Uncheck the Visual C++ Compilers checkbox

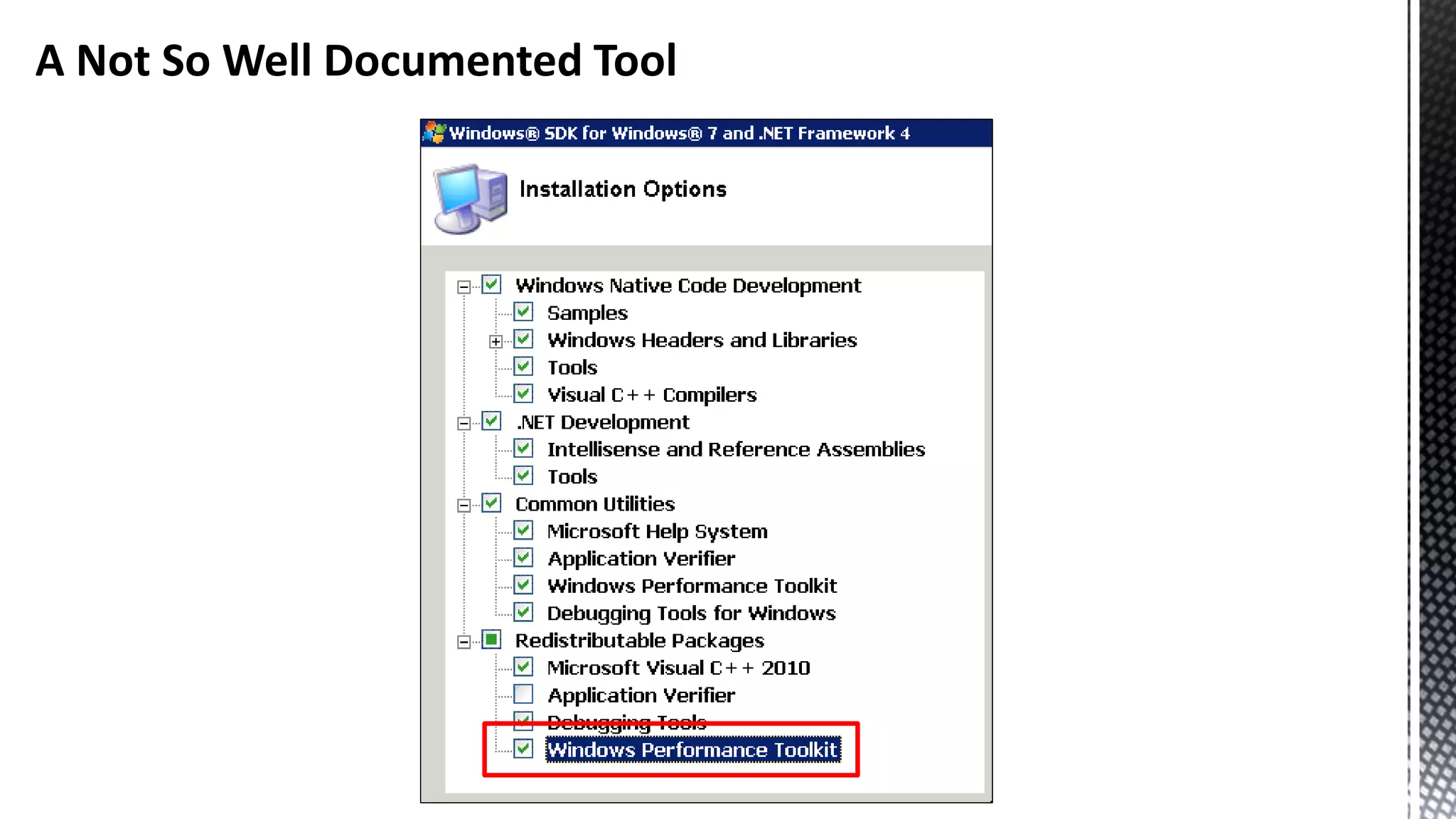[x=523, y=394]
